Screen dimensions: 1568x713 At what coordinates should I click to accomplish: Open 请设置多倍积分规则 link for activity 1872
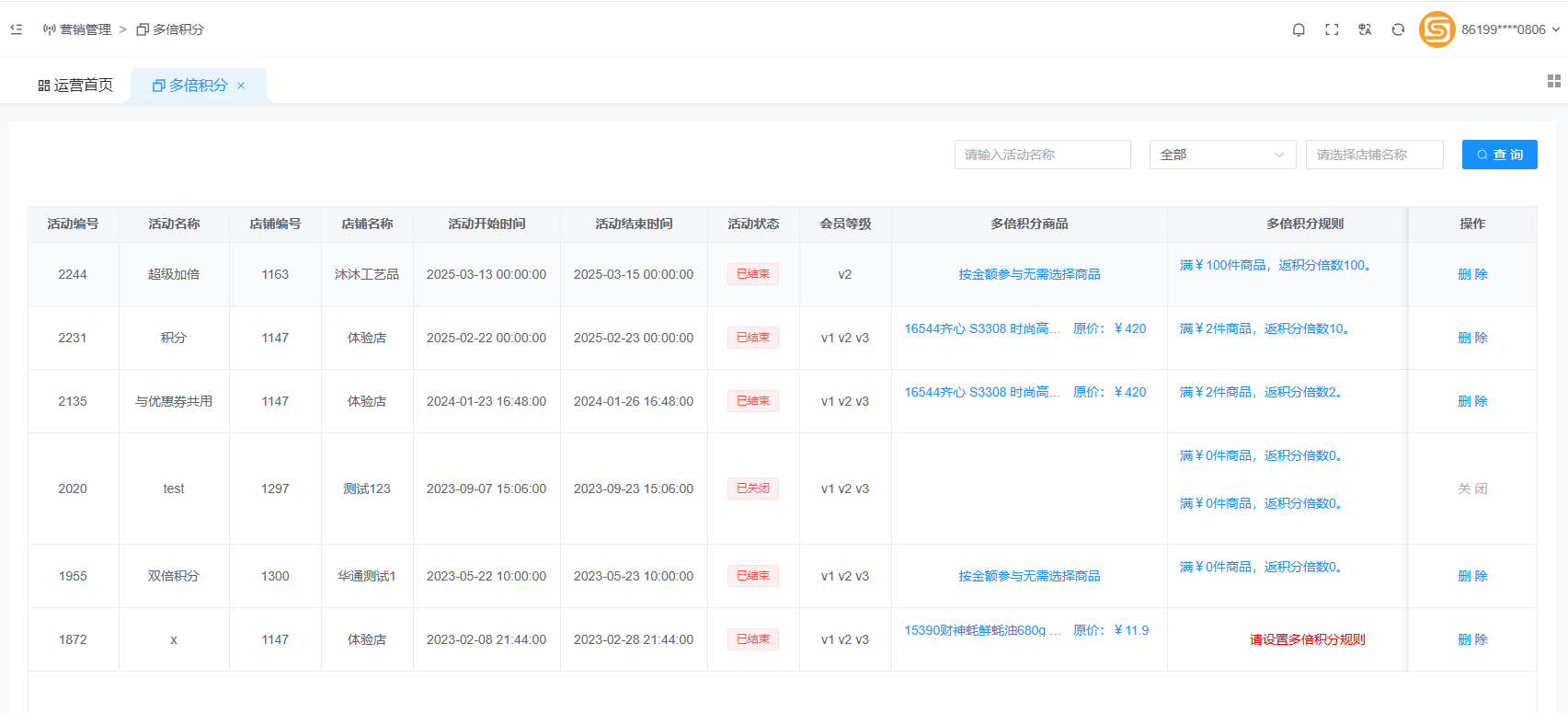(1307, 639)
